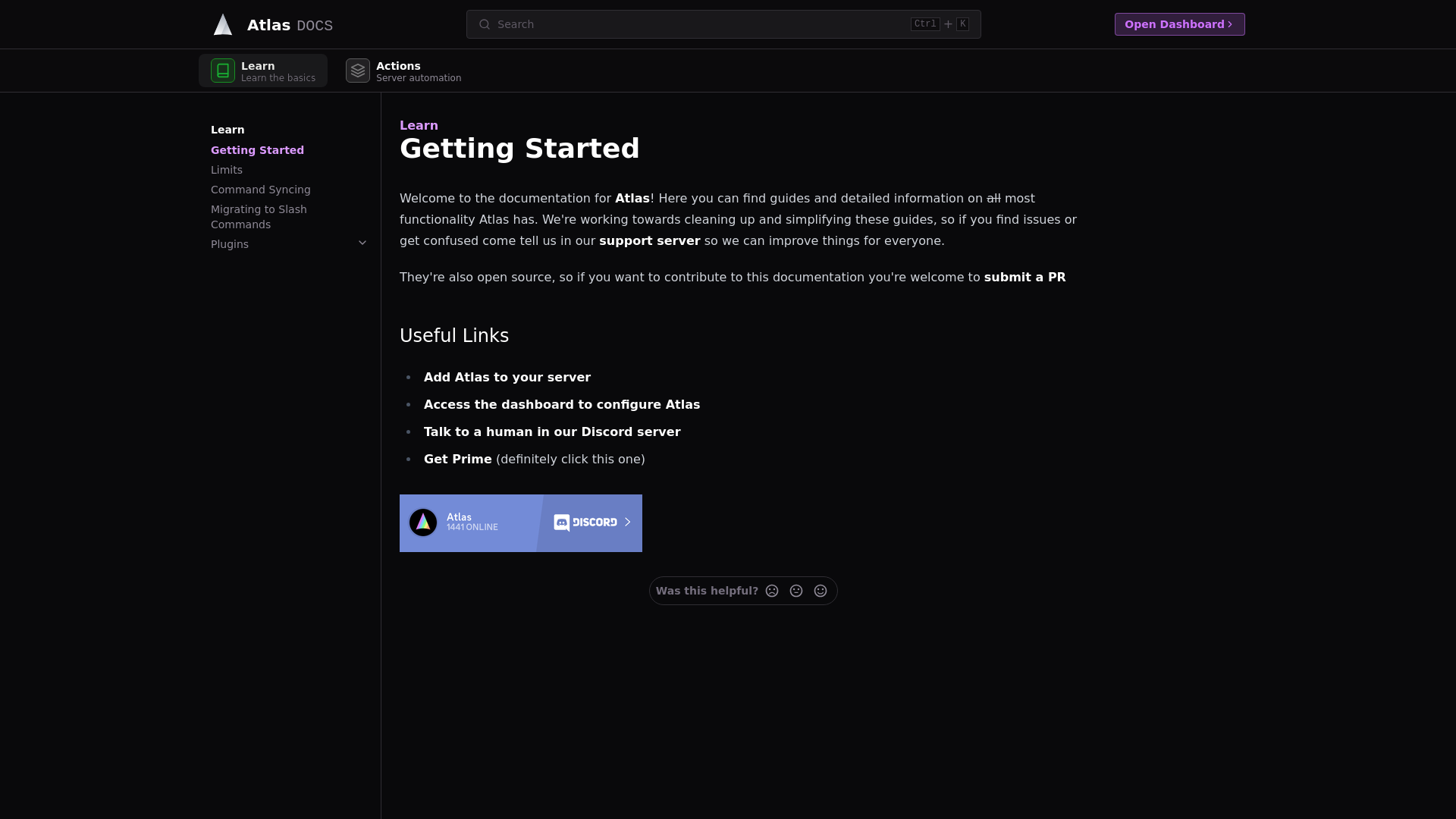This screenshot has height=819, width=1456.
Task: Focus the Search input field
Action: (x=698, y=24)
